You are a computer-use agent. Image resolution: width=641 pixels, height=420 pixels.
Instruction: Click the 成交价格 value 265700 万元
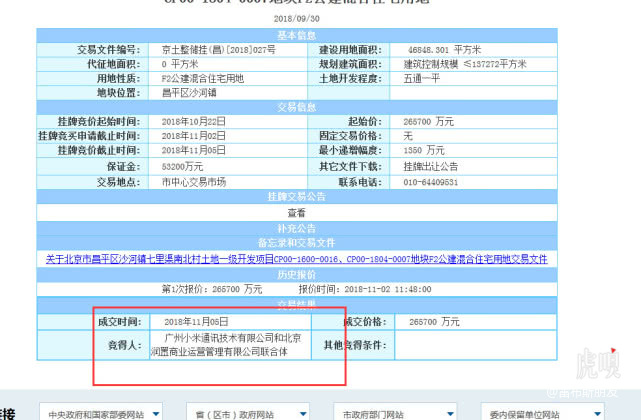(428, 322)
